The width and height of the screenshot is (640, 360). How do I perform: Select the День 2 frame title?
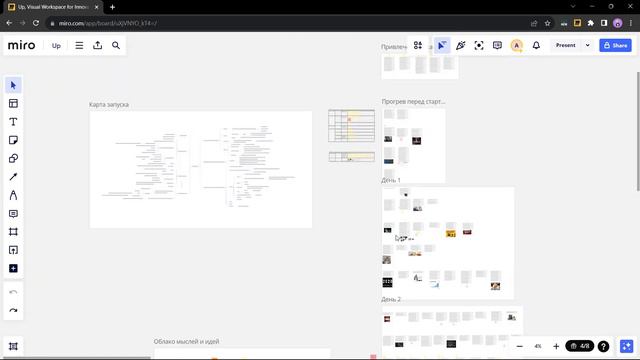391,299
